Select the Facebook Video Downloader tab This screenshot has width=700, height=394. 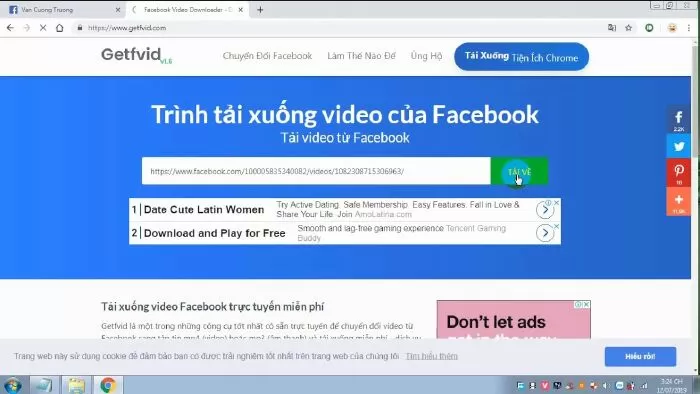click(187, 9)
